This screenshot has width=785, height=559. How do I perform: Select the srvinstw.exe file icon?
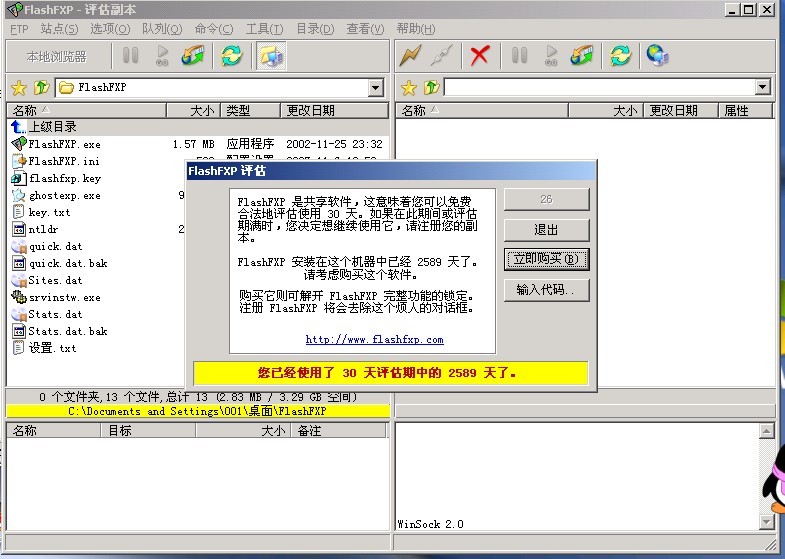pos(19,297)
